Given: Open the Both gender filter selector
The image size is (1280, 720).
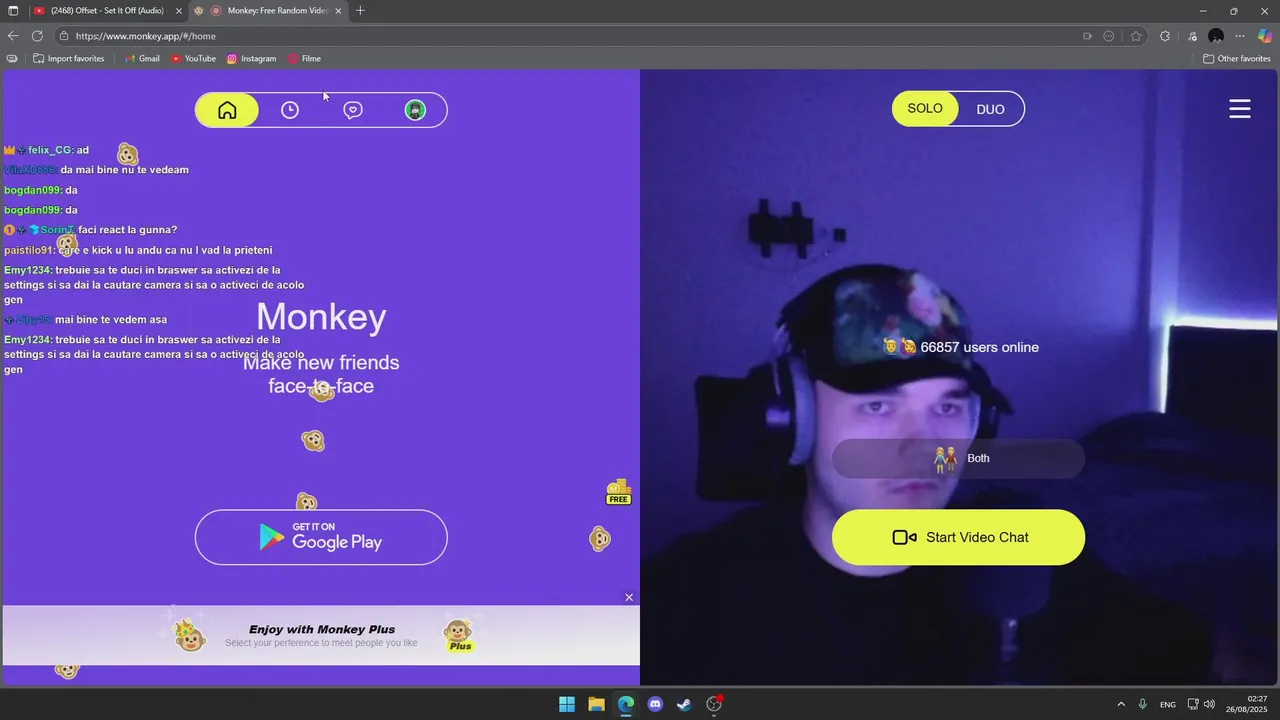Looking at the screenshot, I should pos(958,458).
